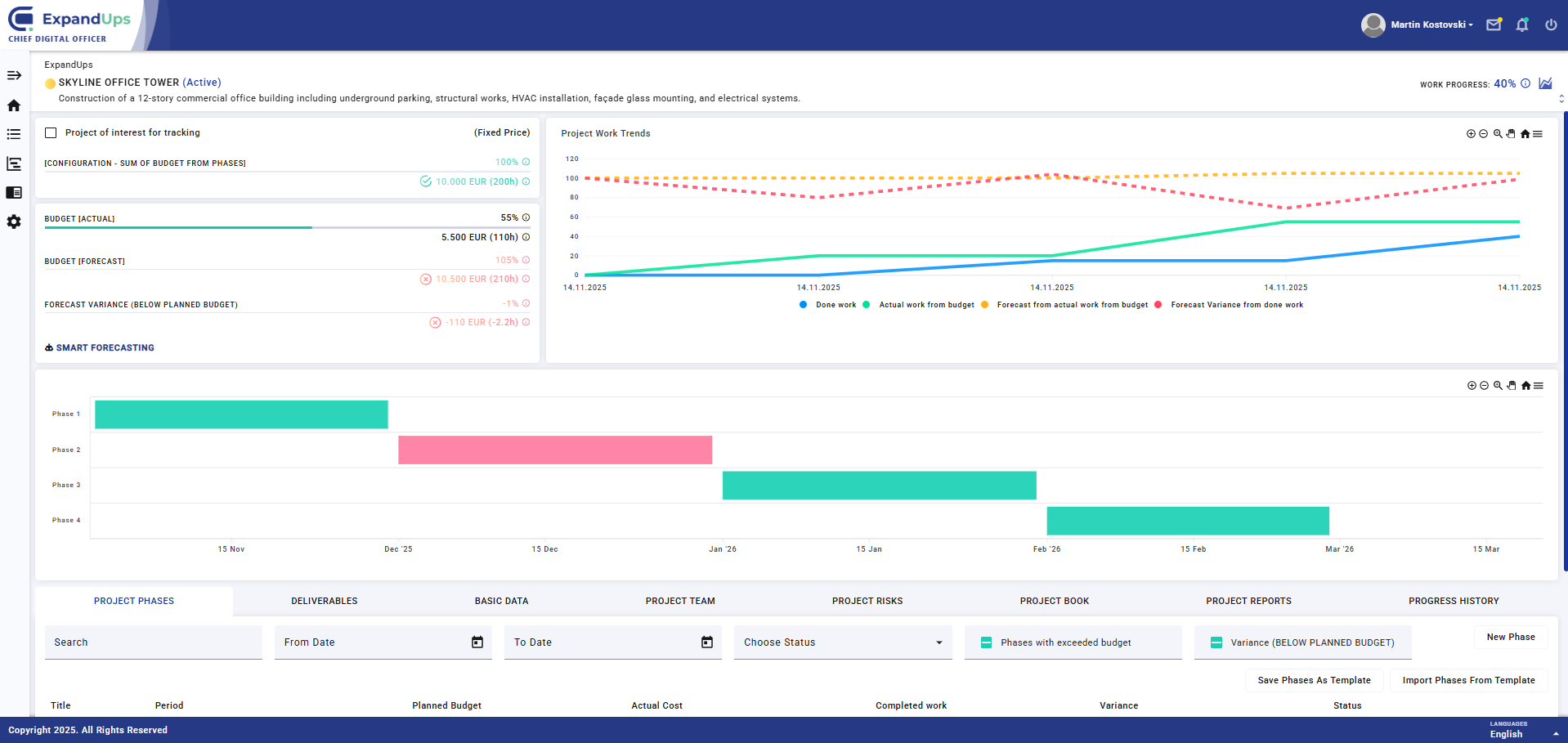This screenshot has width=1568, height=743.
Task: Expand the Martin Kostovski user menu
Action: [1431, 25]
